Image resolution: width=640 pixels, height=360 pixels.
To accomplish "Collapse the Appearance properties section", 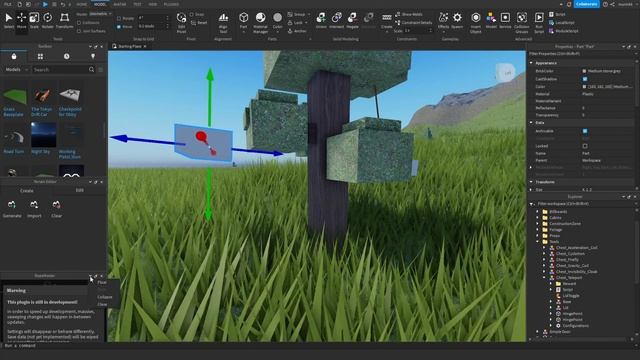I will coord(531,63).
